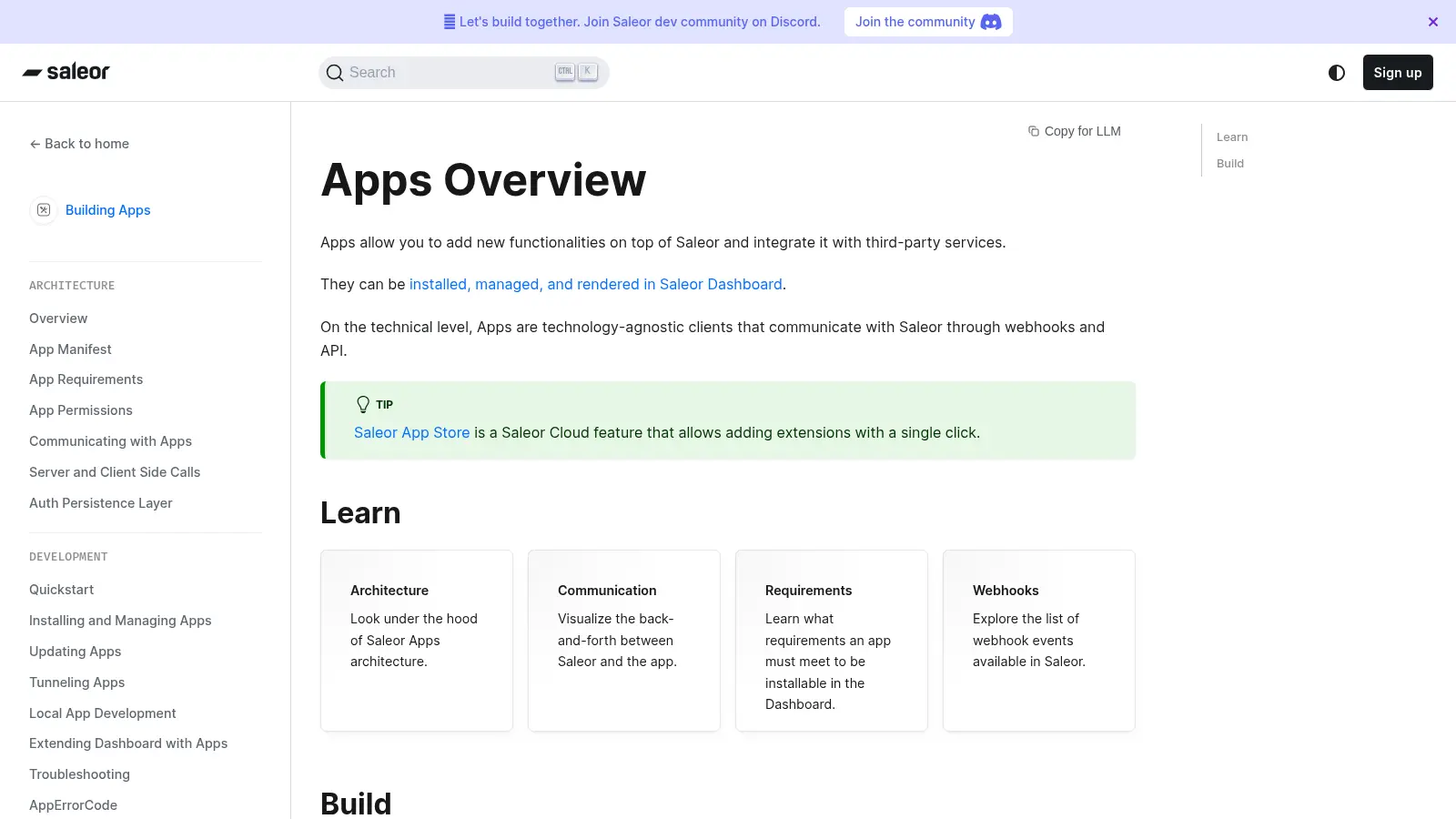Viewport: 1456px width, 819px height.
Task: Open Auth Persistence Layer page
Action: (100, 503)
